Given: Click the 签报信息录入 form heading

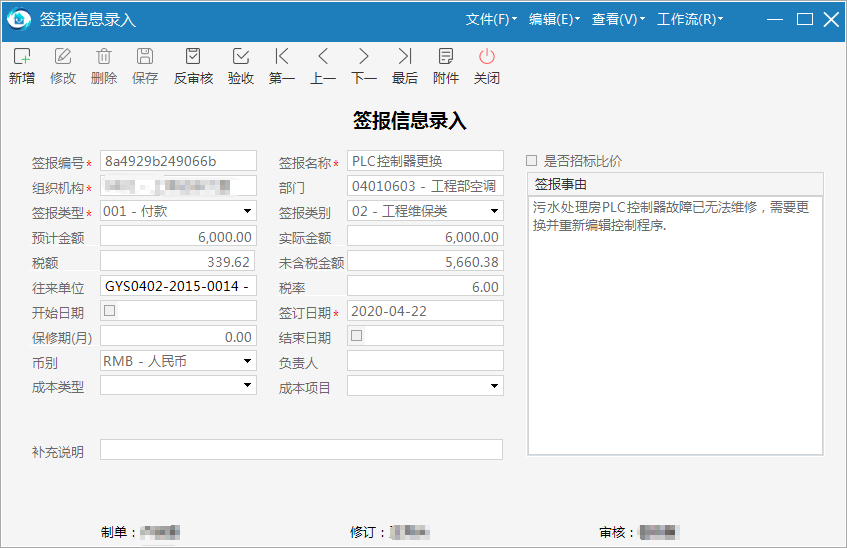Looking at the screenshot, I should point(409,120).
